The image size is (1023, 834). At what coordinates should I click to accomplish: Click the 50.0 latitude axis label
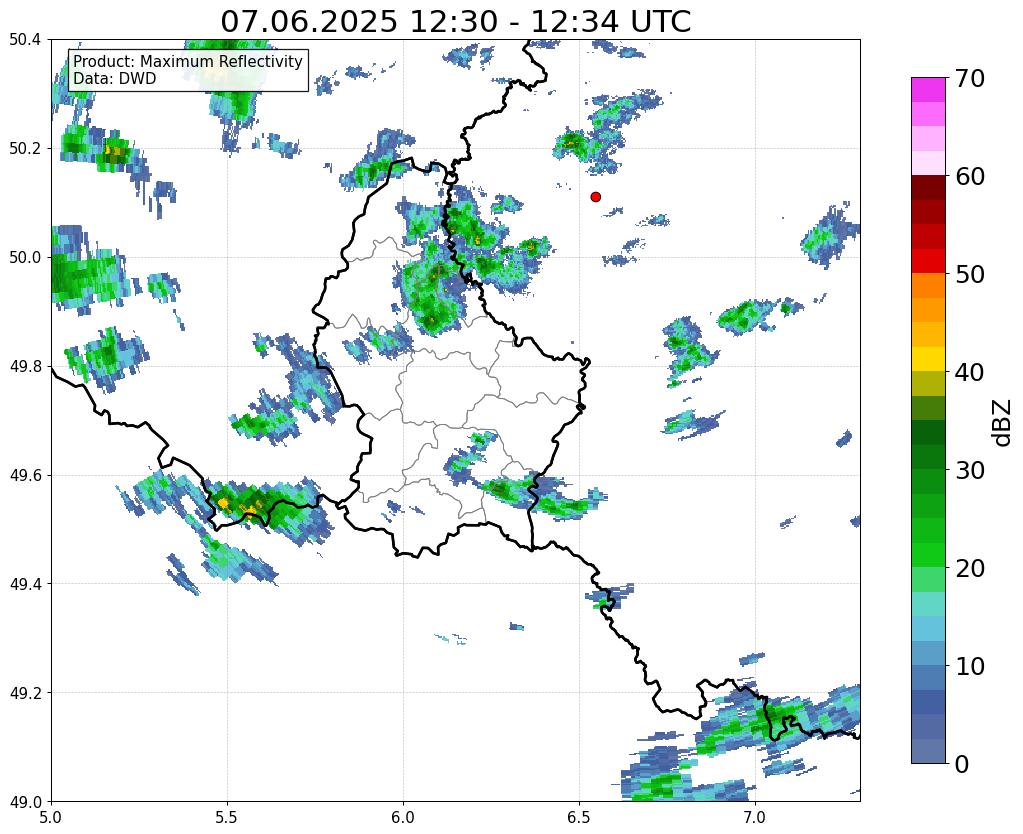pyautogui.click(x=25, y=257)
